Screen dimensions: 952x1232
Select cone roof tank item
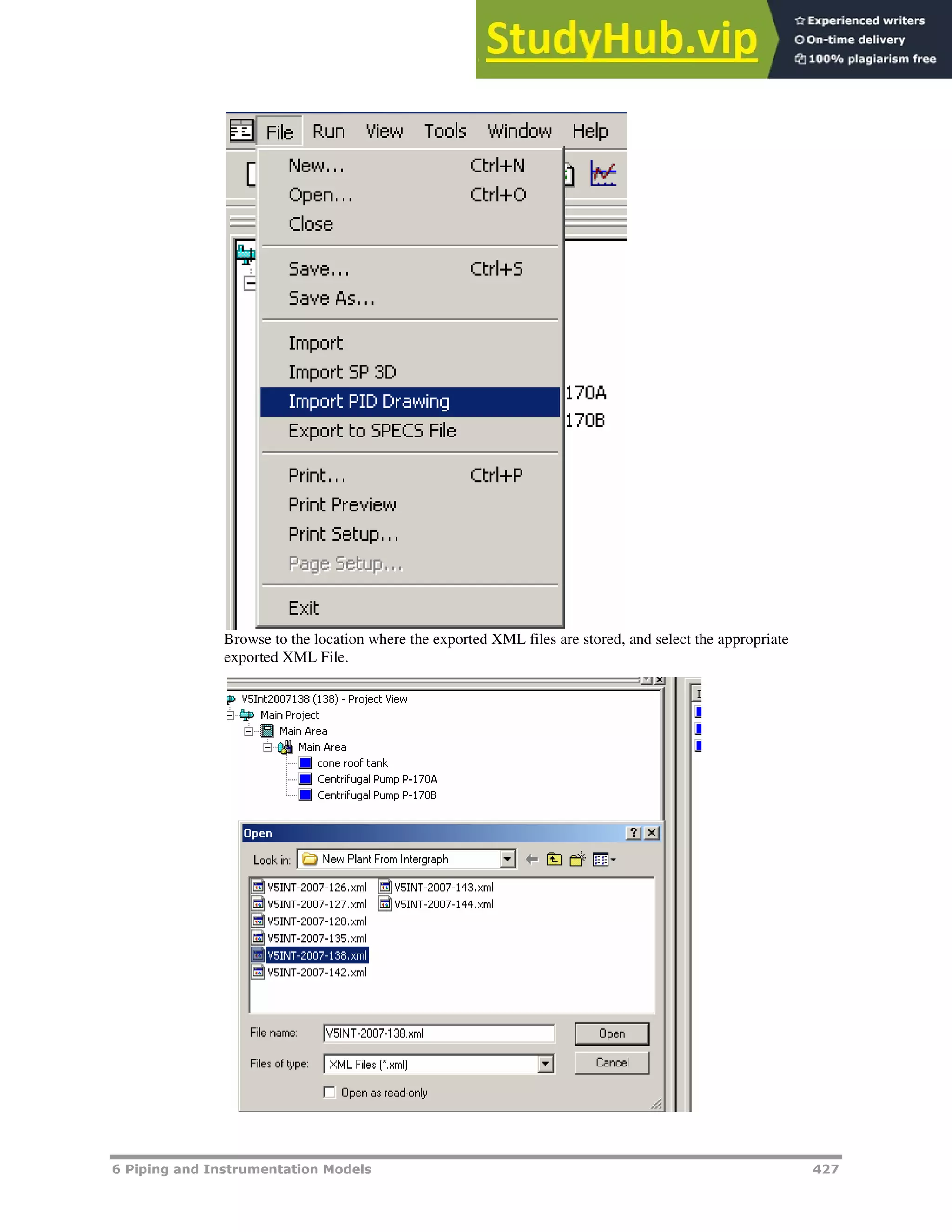tap(352, 763)
